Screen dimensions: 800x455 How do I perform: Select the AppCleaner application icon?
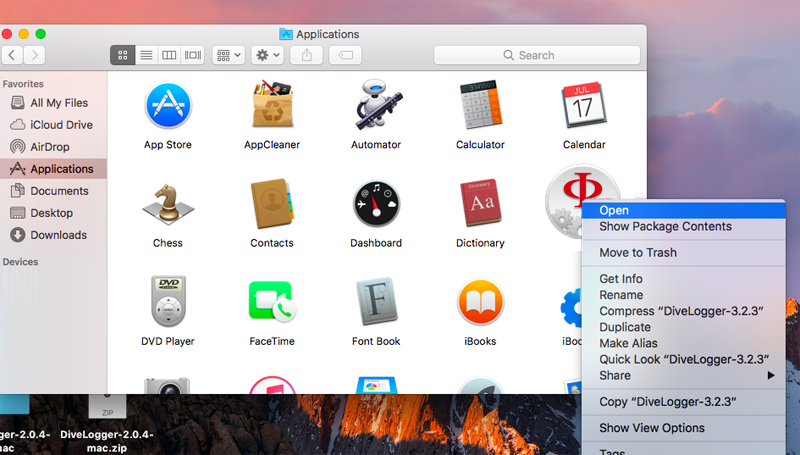pos(272,104)
